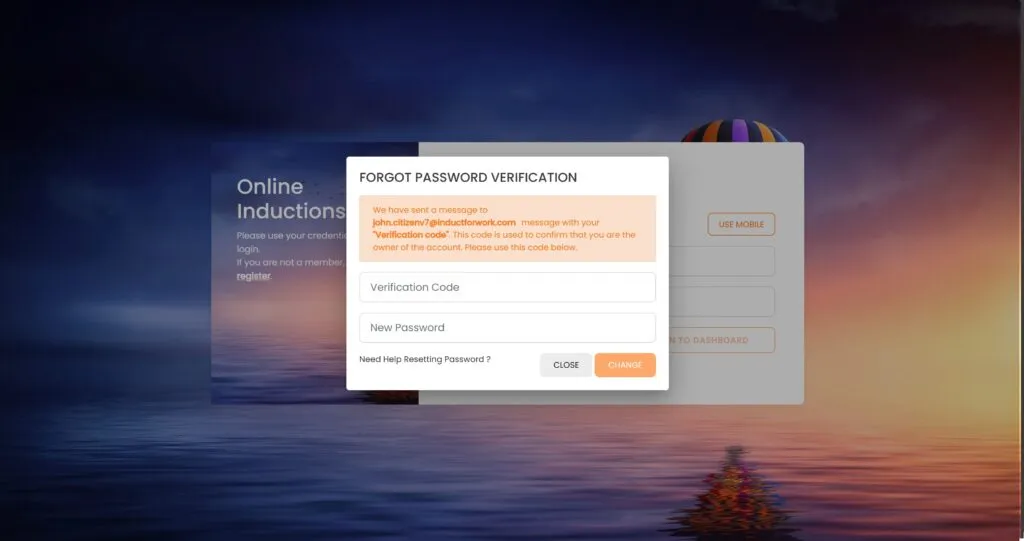Select the USE MOBILE button
This screenshot has height=541, width=1024.
click(741, 224)
